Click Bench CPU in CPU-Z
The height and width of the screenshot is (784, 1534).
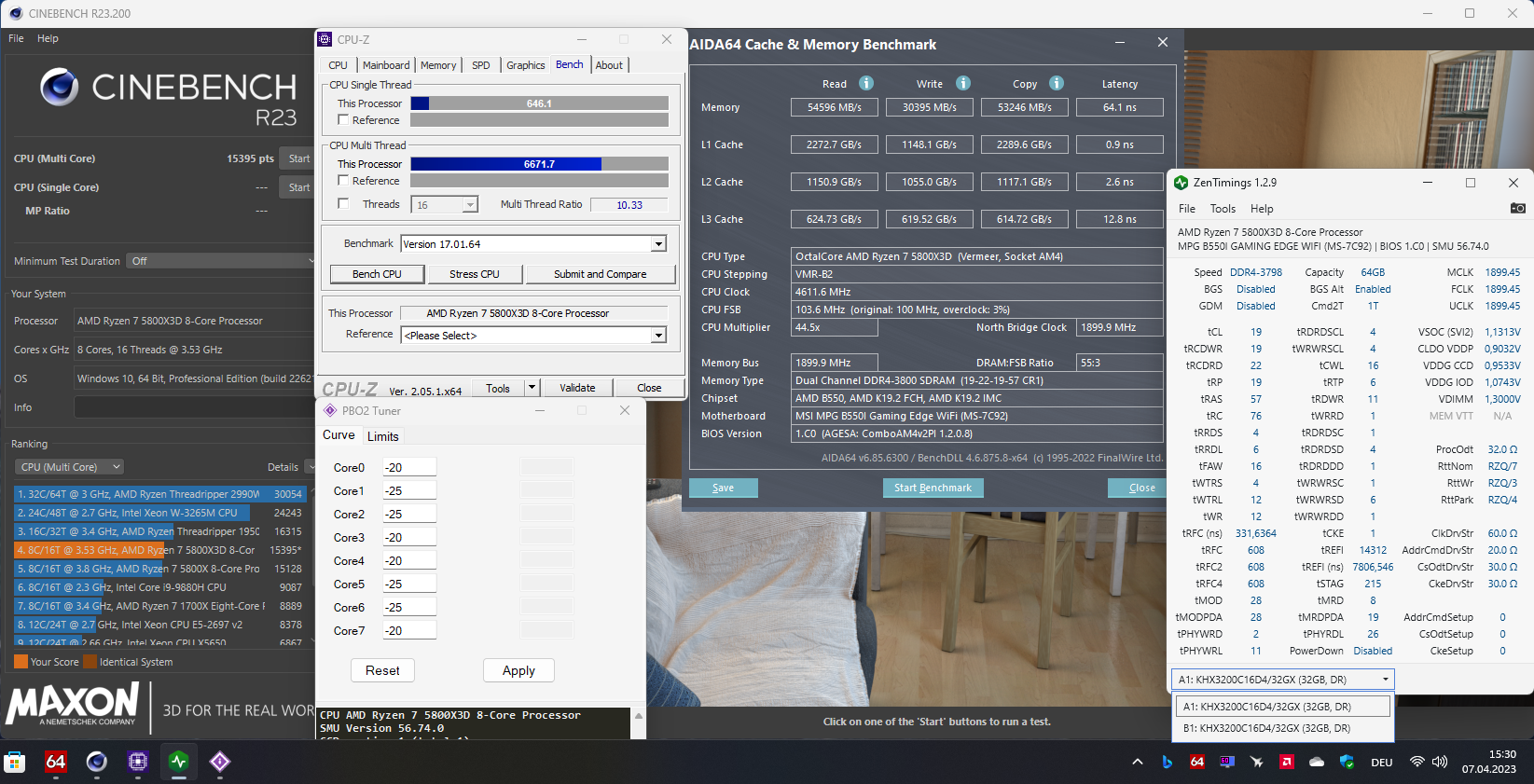click(x=377, y=274)
